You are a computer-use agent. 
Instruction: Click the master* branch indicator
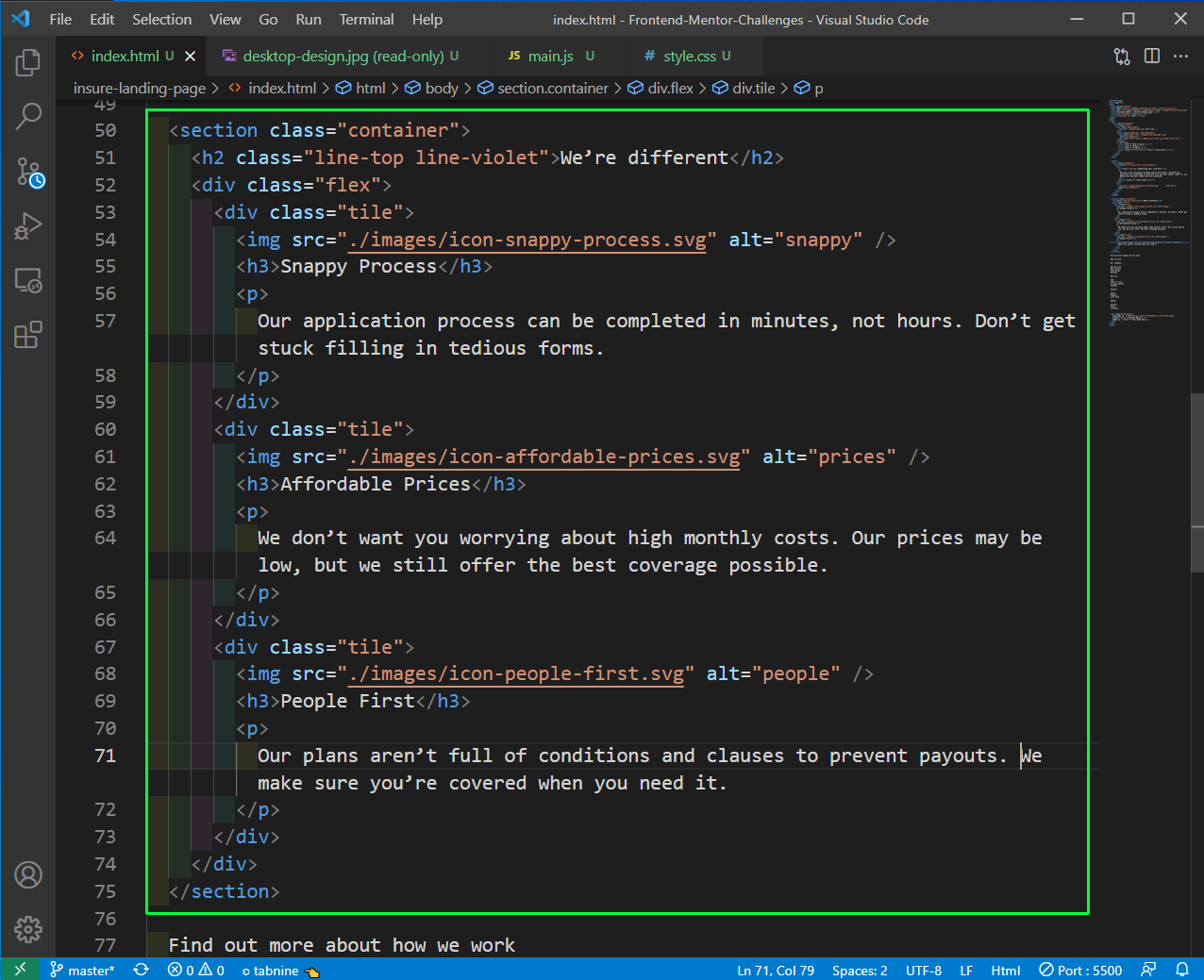82,970
